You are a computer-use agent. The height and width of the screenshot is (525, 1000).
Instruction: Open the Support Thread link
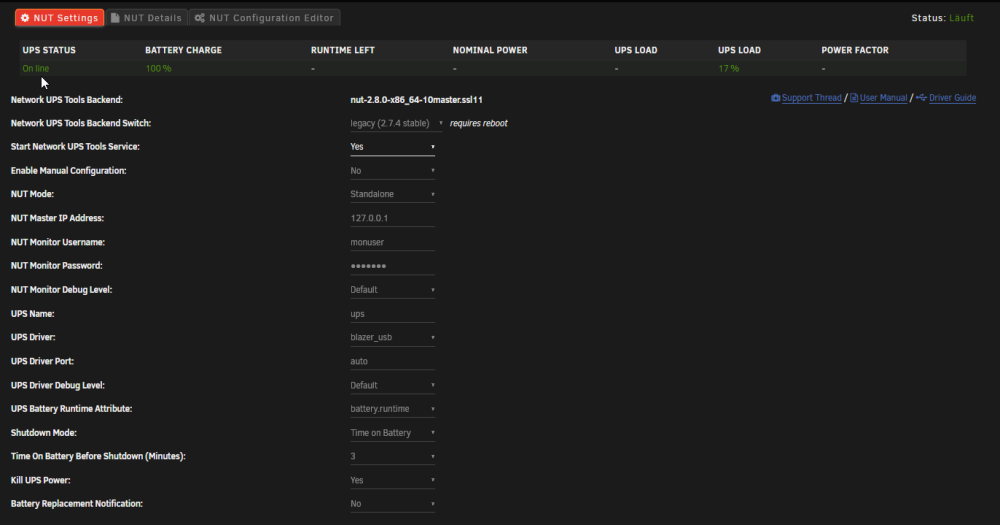pyautogui.click(x=811, y=98)
